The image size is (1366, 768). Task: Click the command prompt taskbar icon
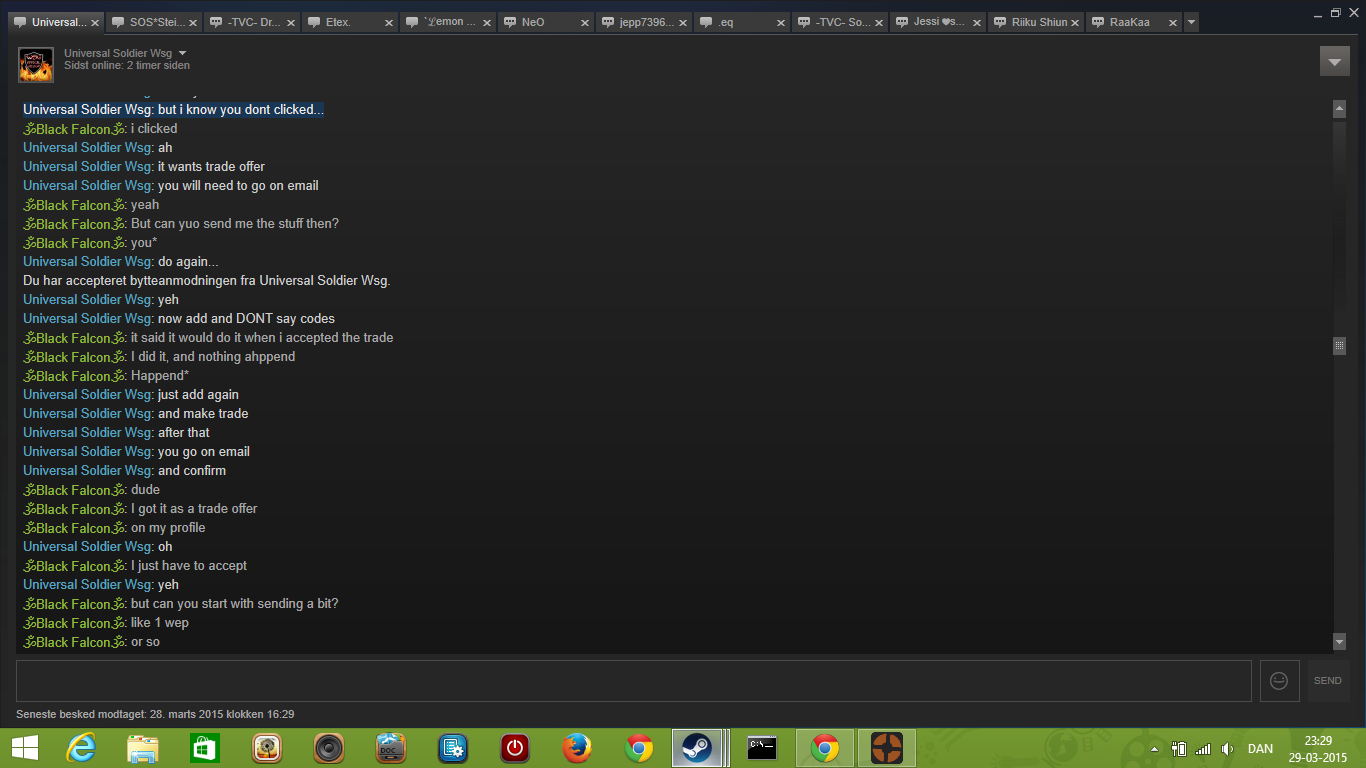pyautogui.click(x=762, y=748)
